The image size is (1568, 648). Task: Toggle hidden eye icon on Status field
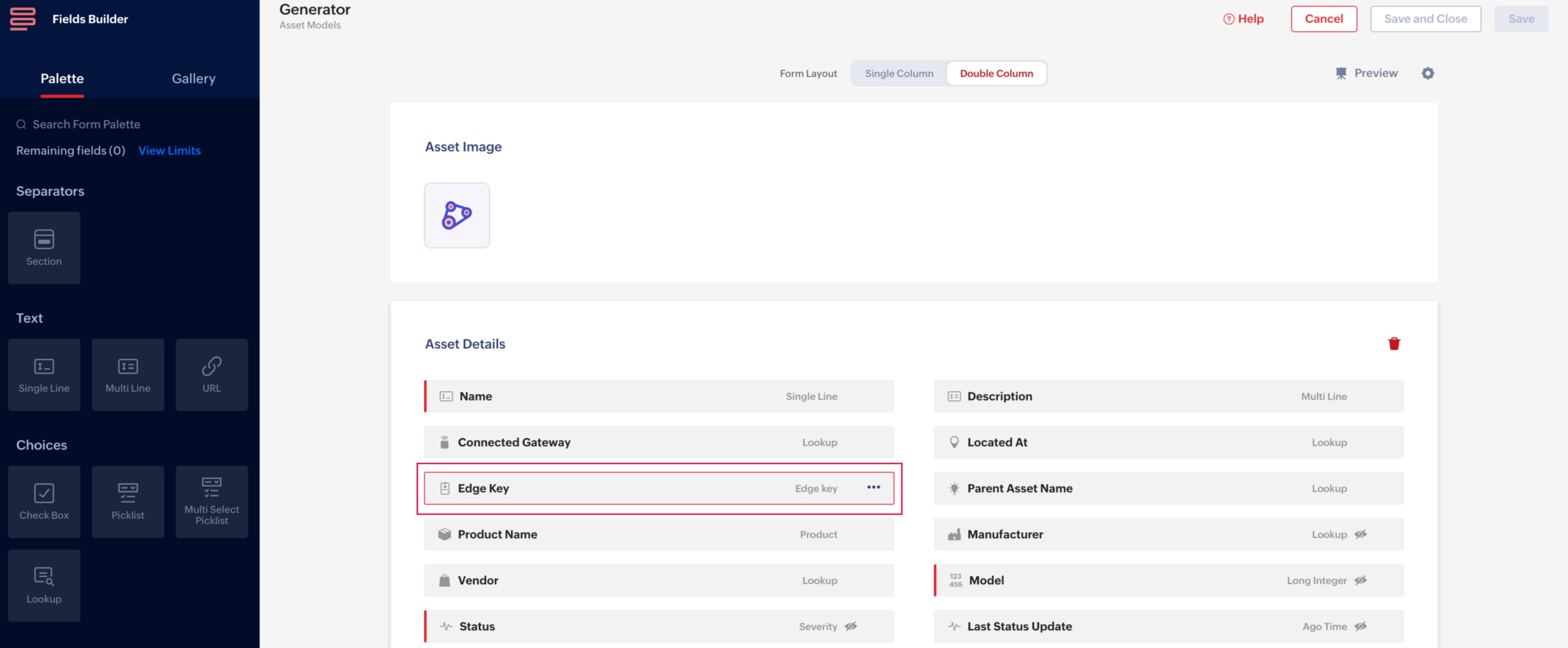pos(851,626)
